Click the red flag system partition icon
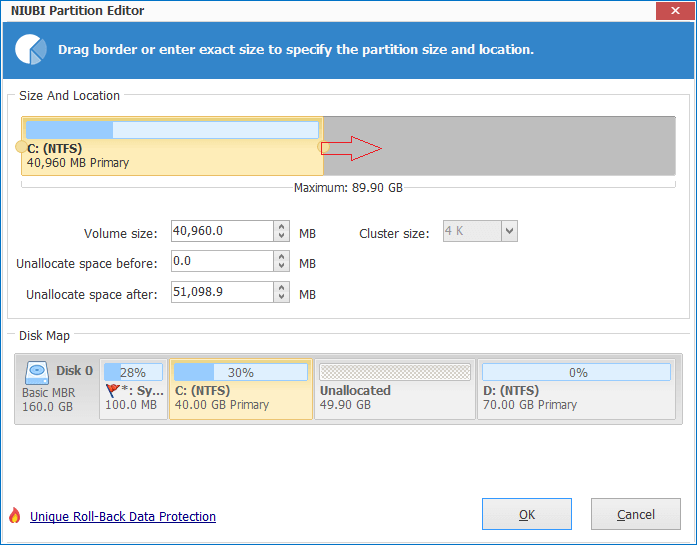This screenshot has width=697, height=545. [112, 391]
